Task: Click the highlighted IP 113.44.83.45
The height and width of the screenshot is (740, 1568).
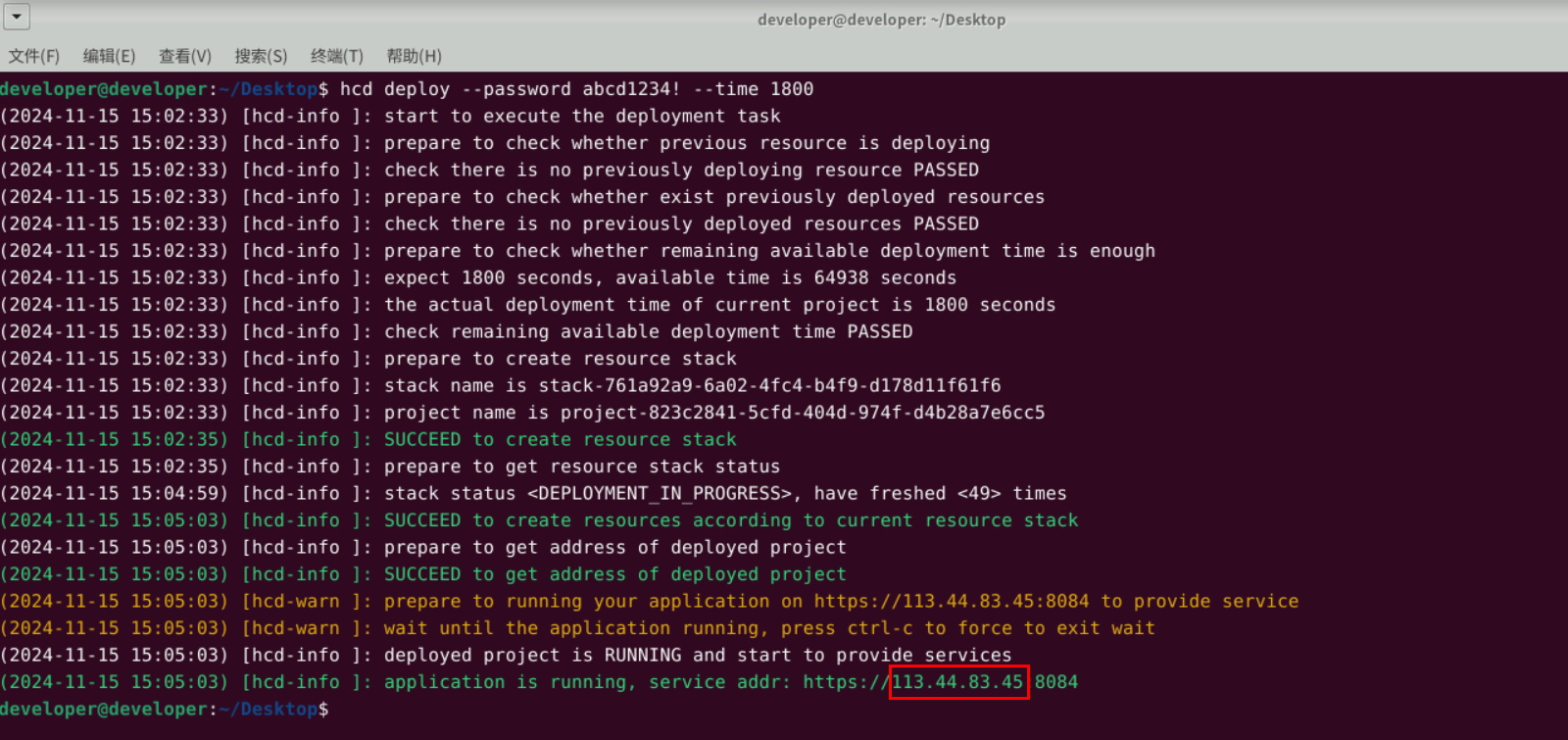Action: coord(957,682)
